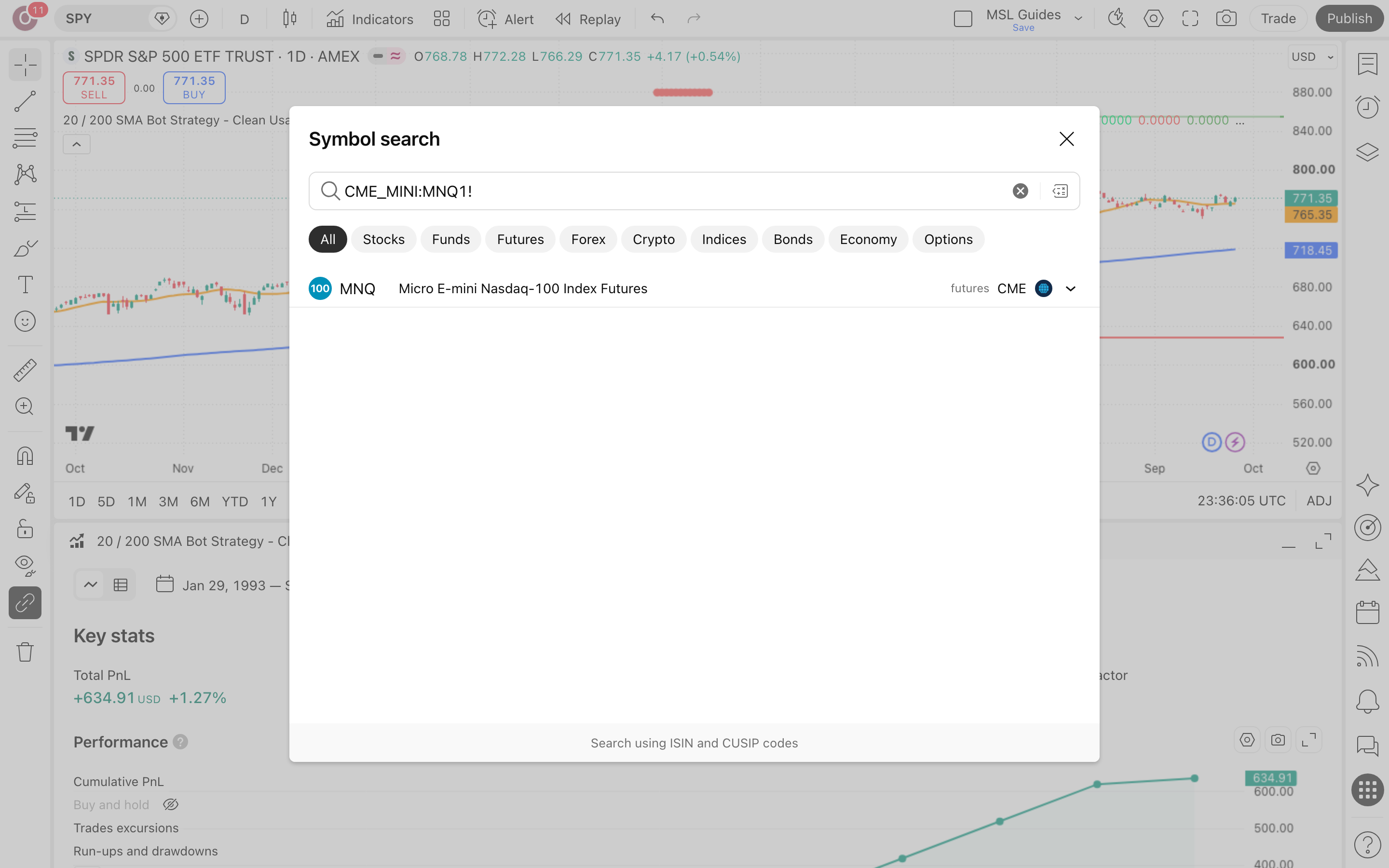The image size is (1389, 868).
Task: Clear the symbol search text
Action: tap(1020, 191)
